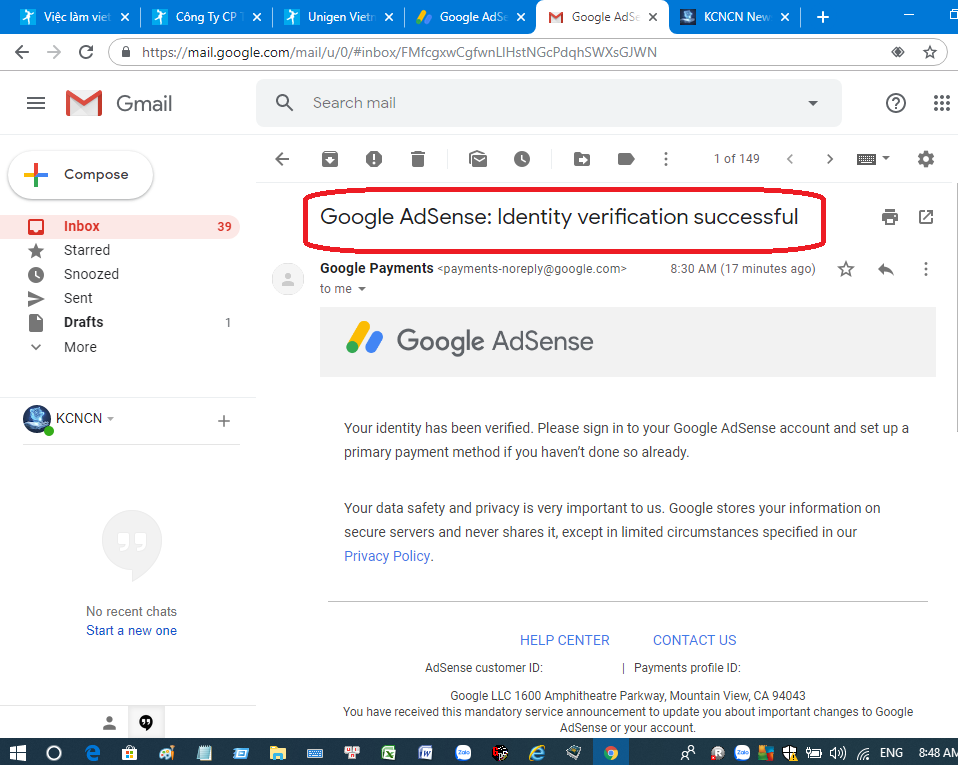Click in the Search mail field
Image resolution: width=958 pixels, height=765 pixels.
[x=540, y=103]
